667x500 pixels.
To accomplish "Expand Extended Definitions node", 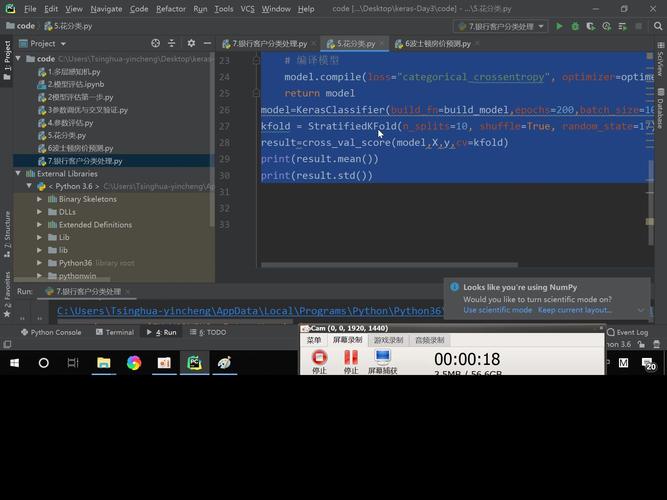I will (x=40, y=225).
